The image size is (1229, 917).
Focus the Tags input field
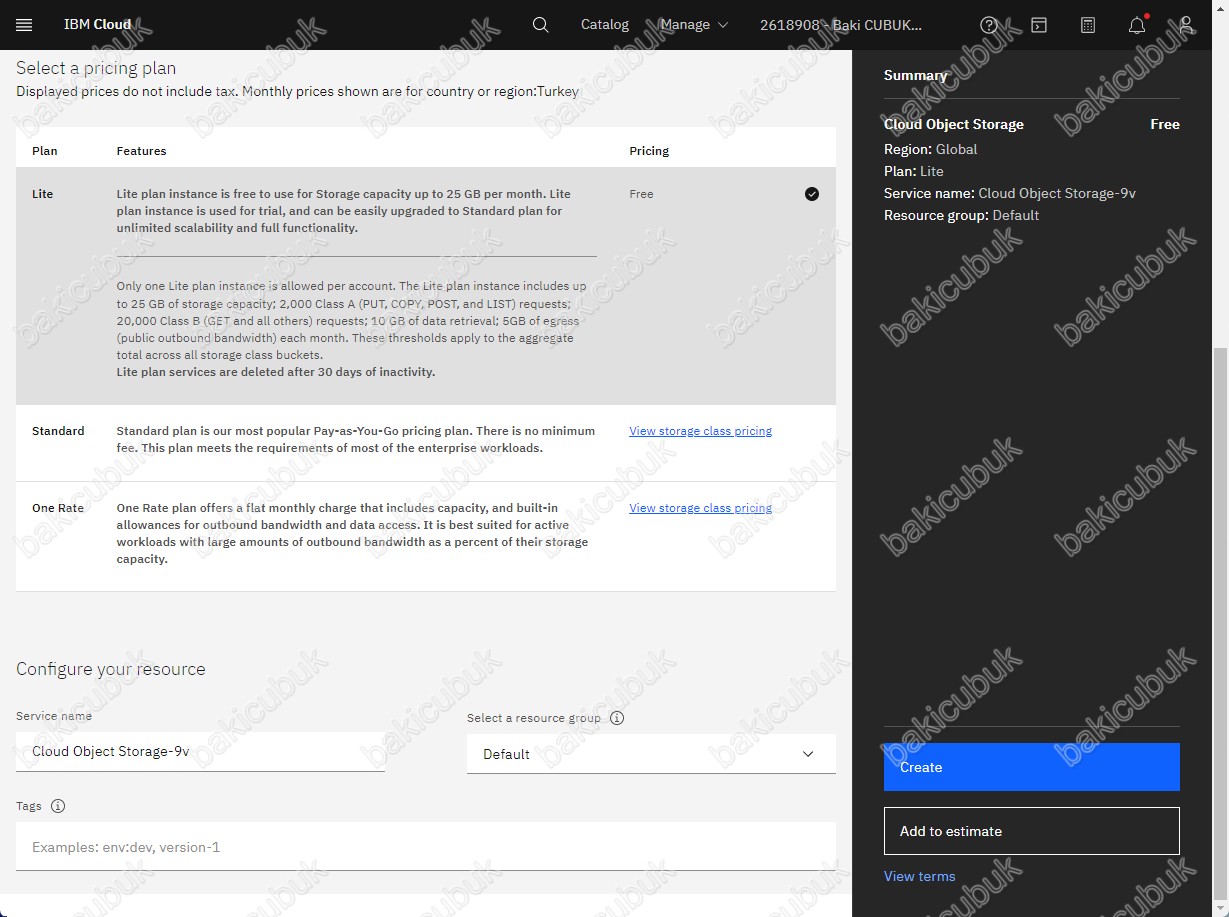coord(426,847)
